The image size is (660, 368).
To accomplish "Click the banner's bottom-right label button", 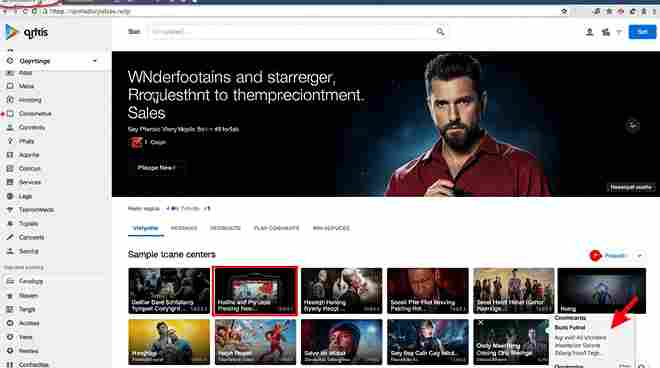I will tap(631, 187).
